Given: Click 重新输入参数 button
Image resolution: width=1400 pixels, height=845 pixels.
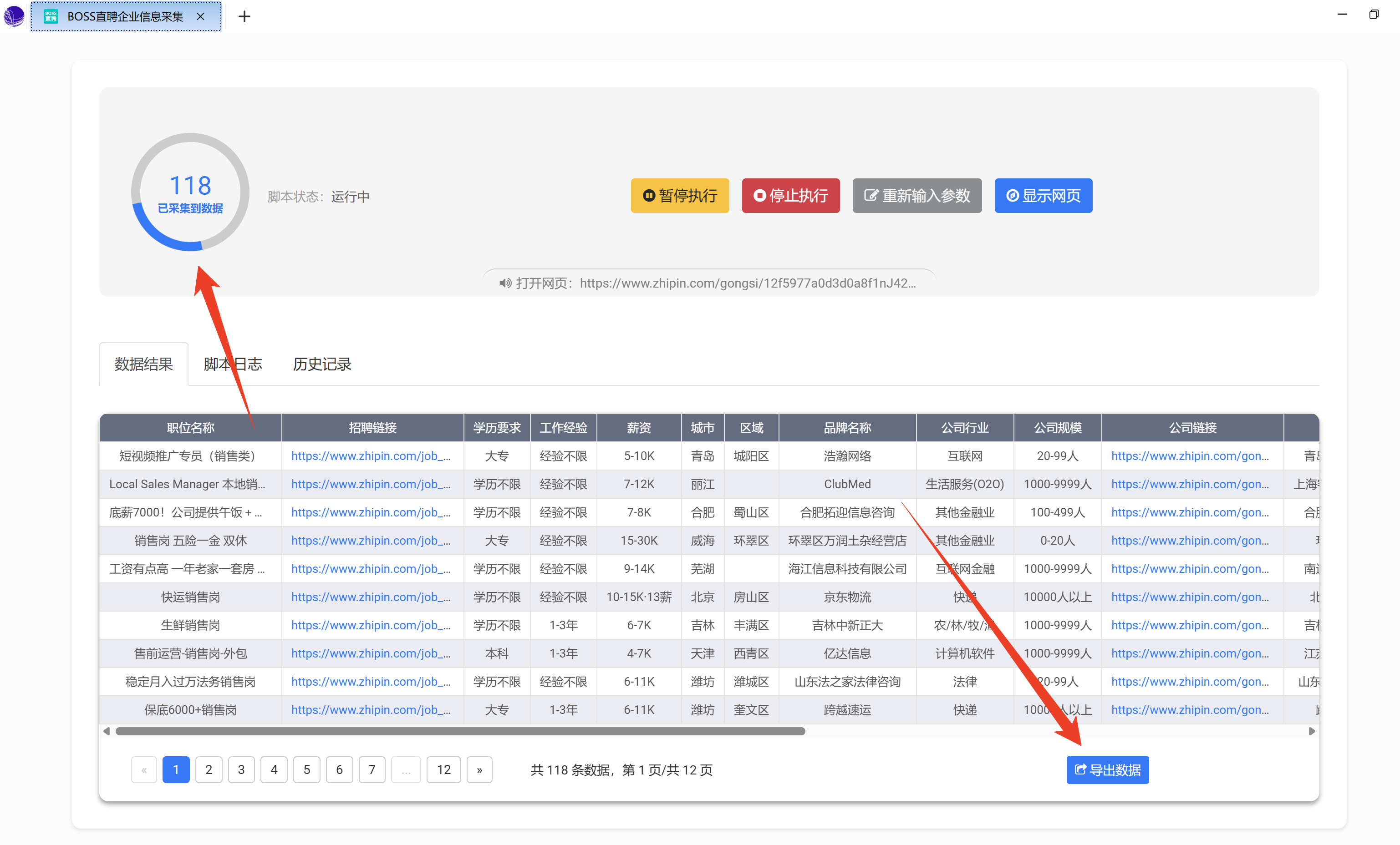Looking at the screenshot, I should (x=917, y=196).
